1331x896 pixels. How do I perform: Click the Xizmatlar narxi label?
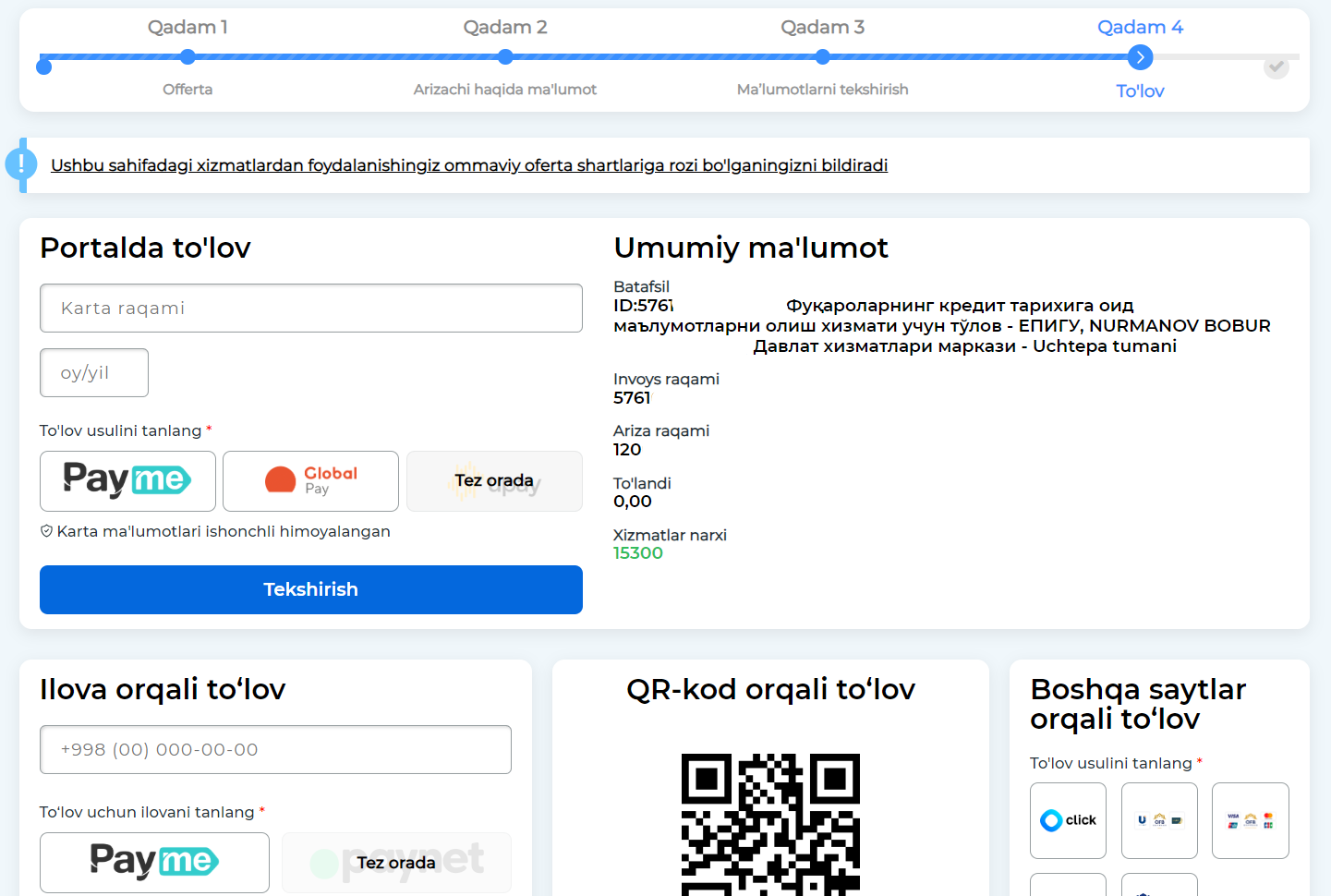click(670, 536)
